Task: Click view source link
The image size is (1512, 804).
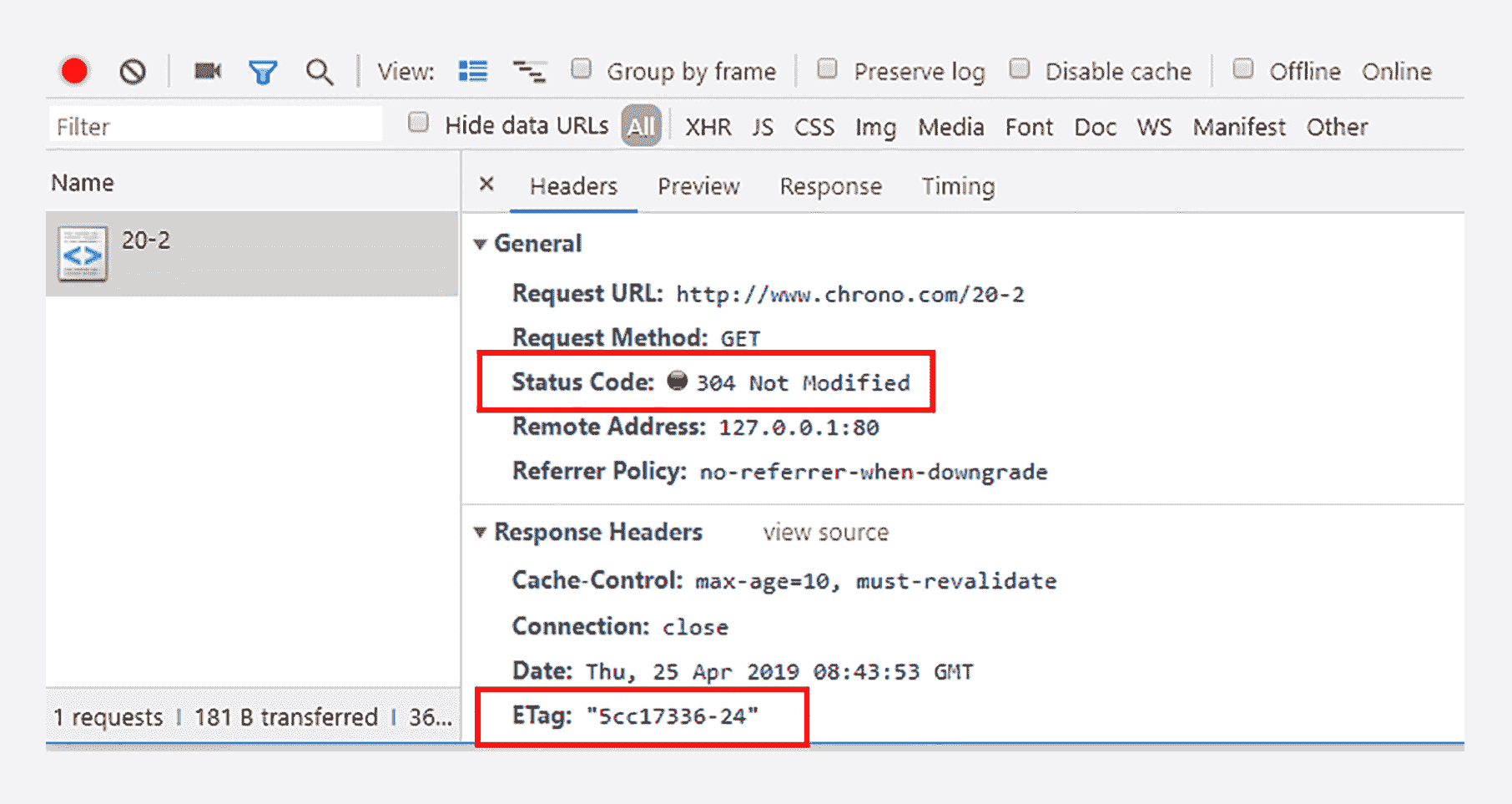Action: pos(825,533)
